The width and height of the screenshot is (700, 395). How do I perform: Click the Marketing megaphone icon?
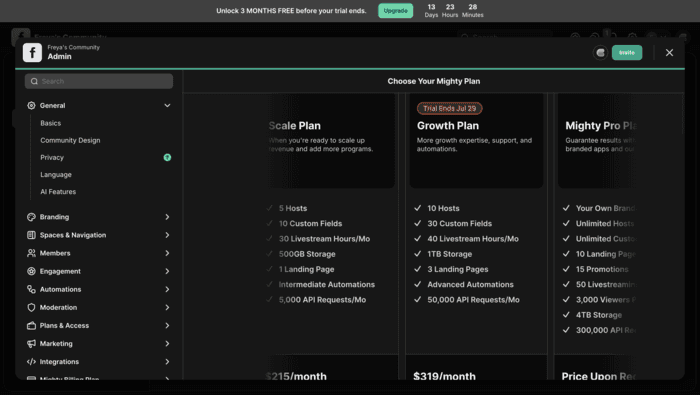point(31,344)
